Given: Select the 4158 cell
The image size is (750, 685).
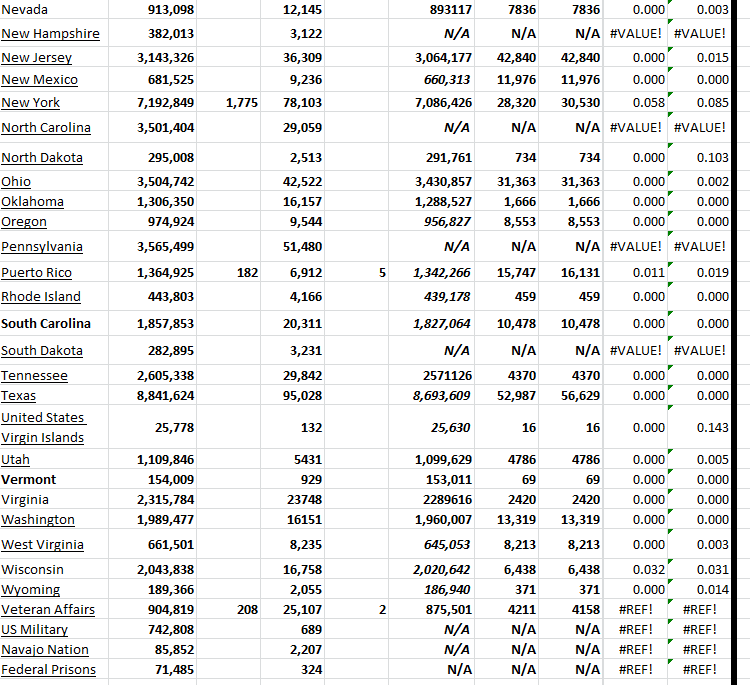Looking at the screenshot, I should [571, 609].
